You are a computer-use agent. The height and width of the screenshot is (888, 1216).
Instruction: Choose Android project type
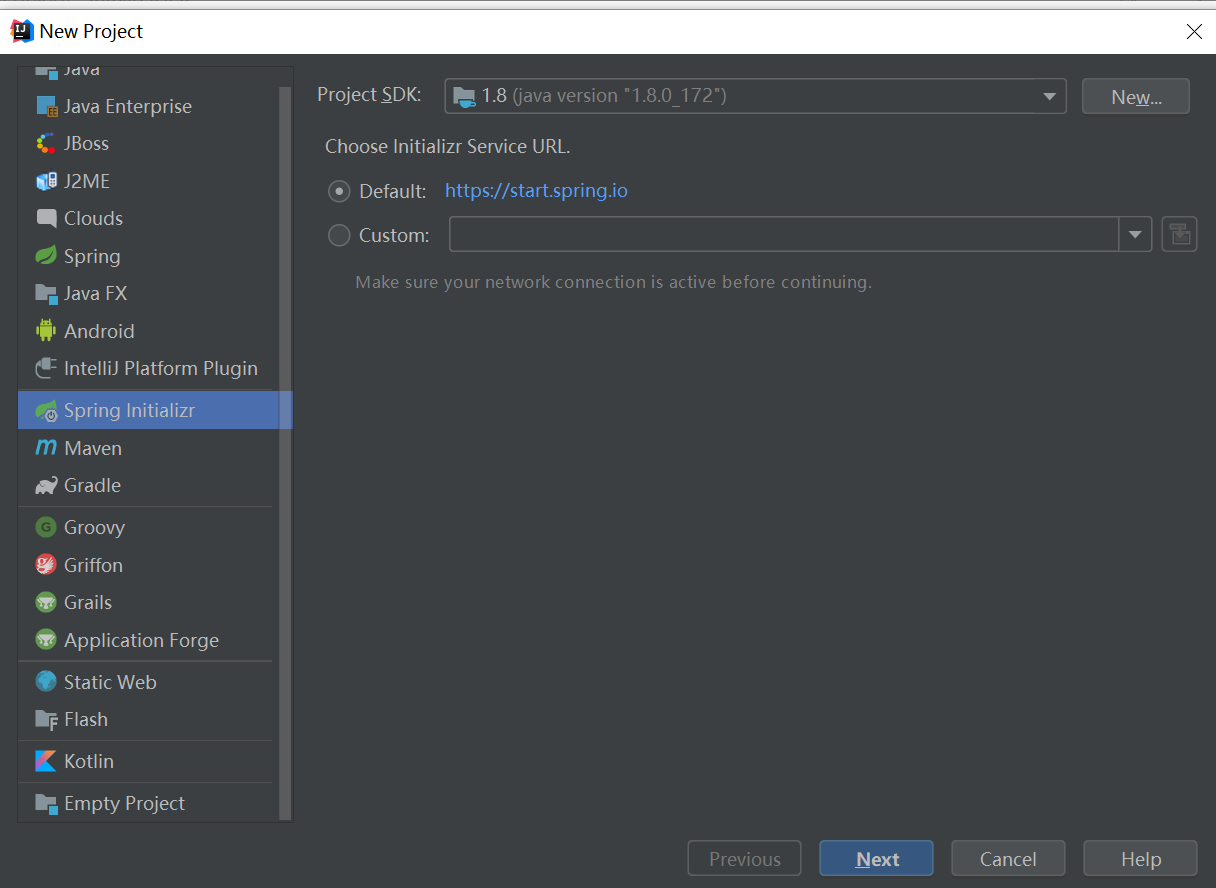tap(146, 331)
